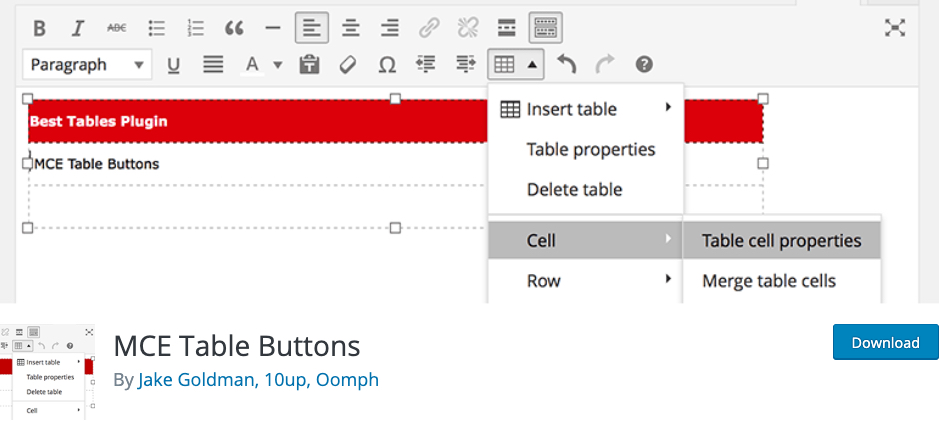Screen dimensions: 939x430
Task: Insert Read More tag
Action: (507, 28)
